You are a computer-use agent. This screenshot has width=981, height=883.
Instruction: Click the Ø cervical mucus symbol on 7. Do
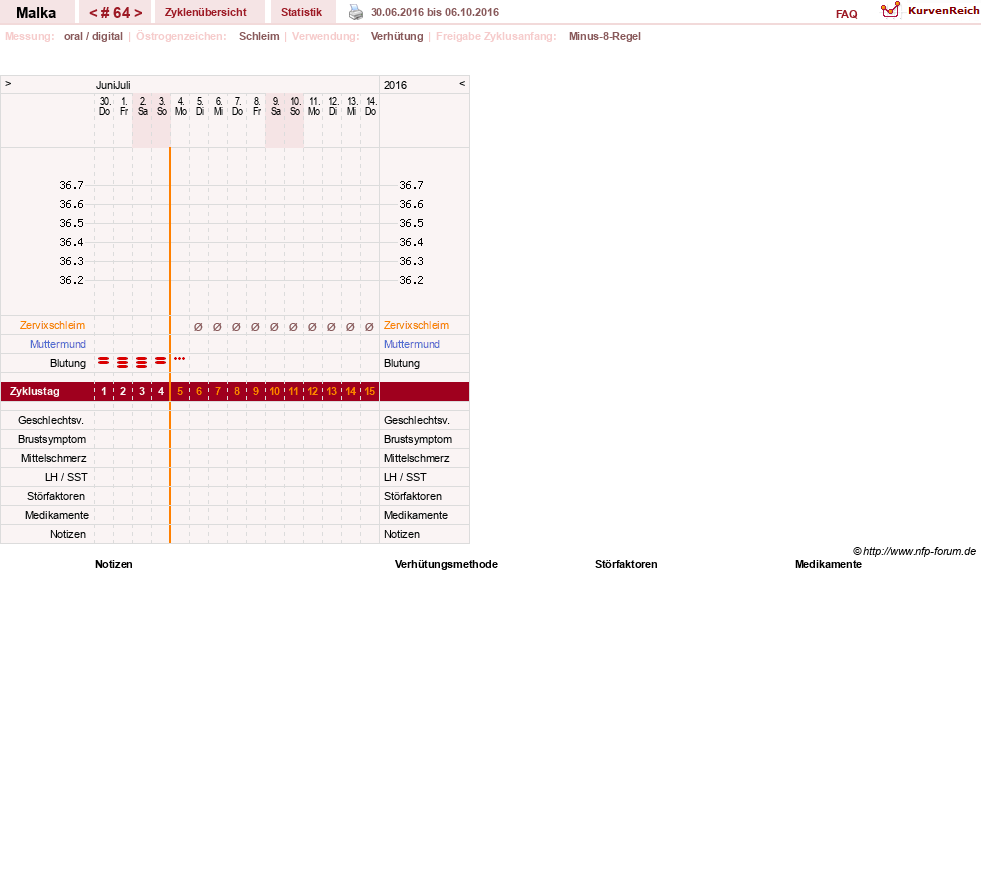(x=236, y=327)
